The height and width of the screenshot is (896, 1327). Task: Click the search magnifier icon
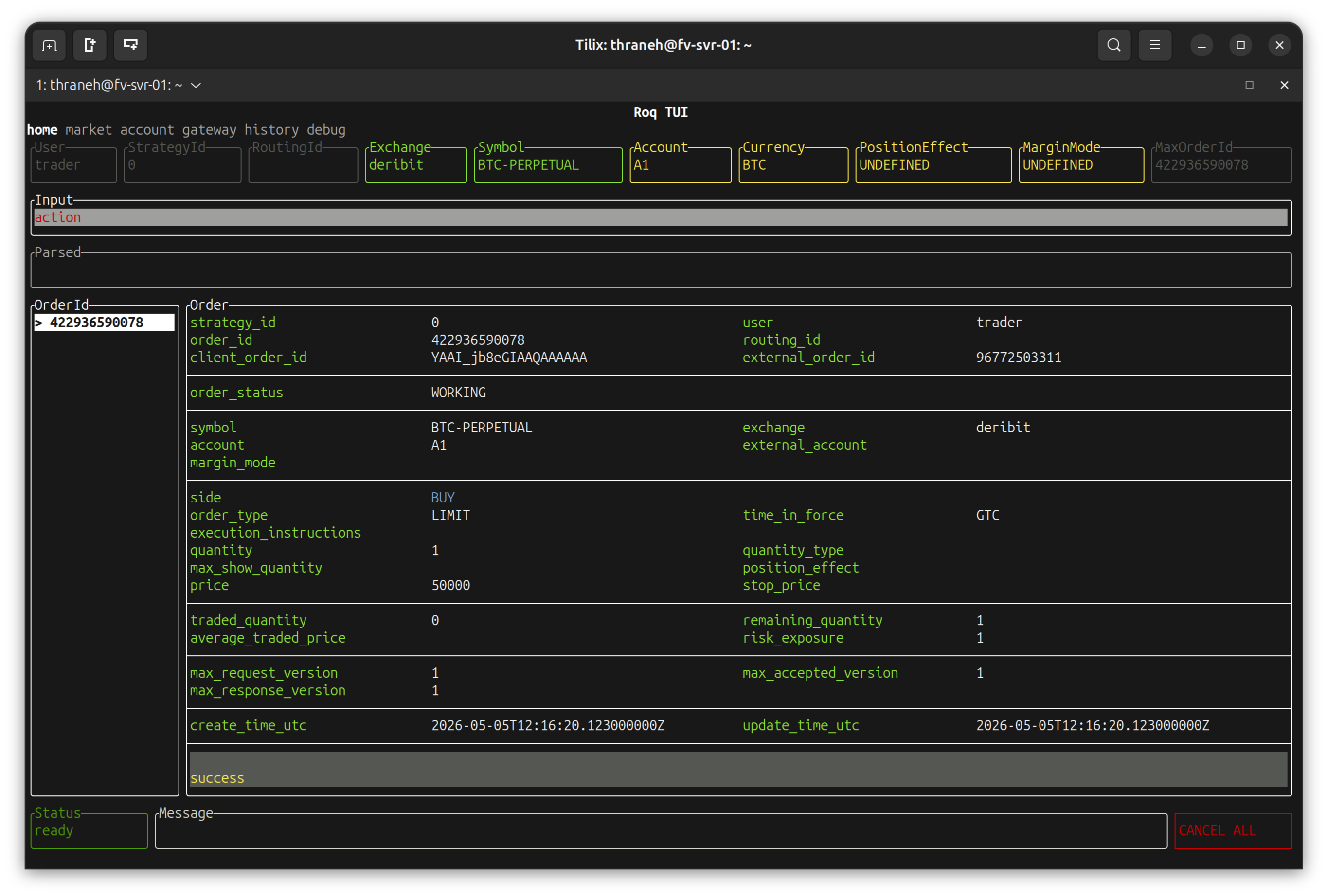[x=1113, y=45]
